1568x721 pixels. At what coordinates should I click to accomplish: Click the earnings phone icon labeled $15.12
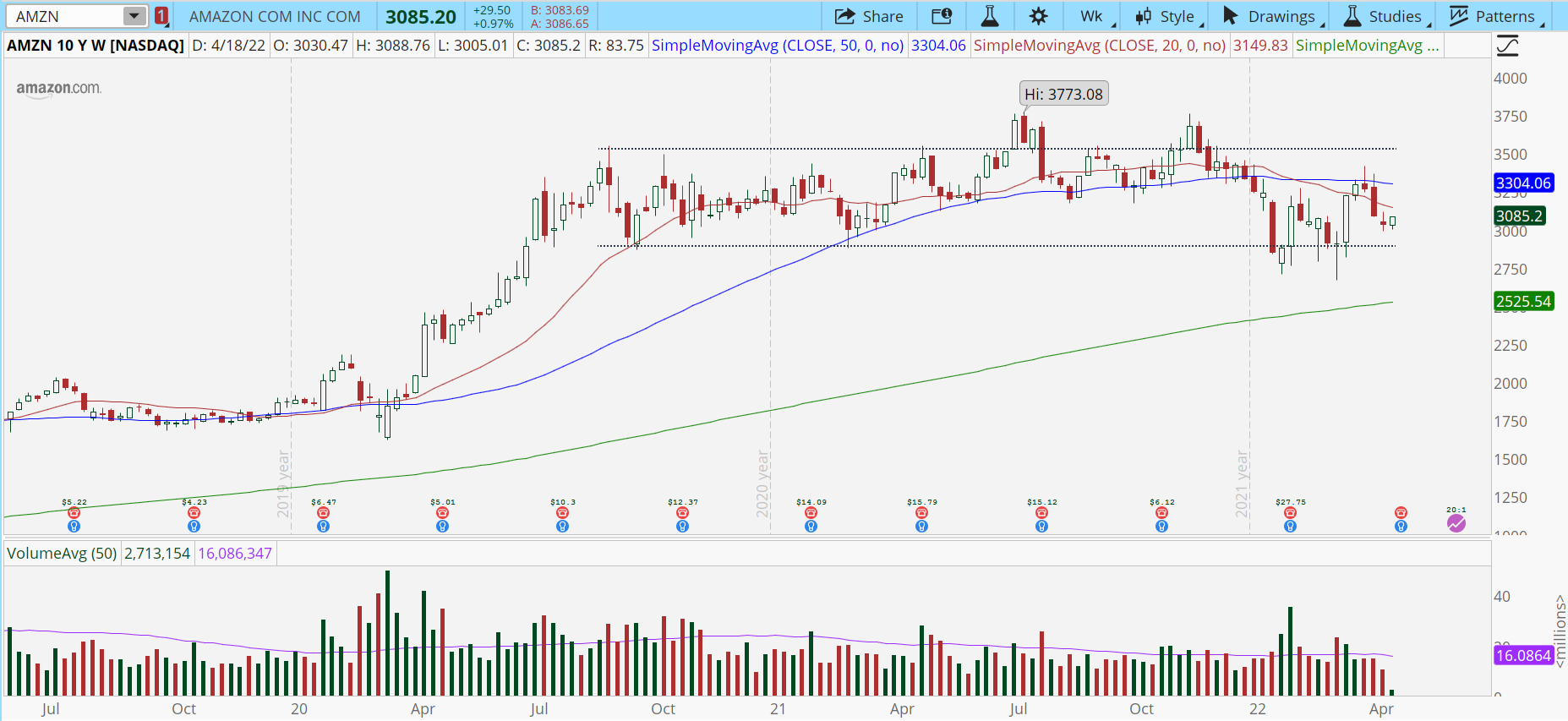(x=1041, y=513)
